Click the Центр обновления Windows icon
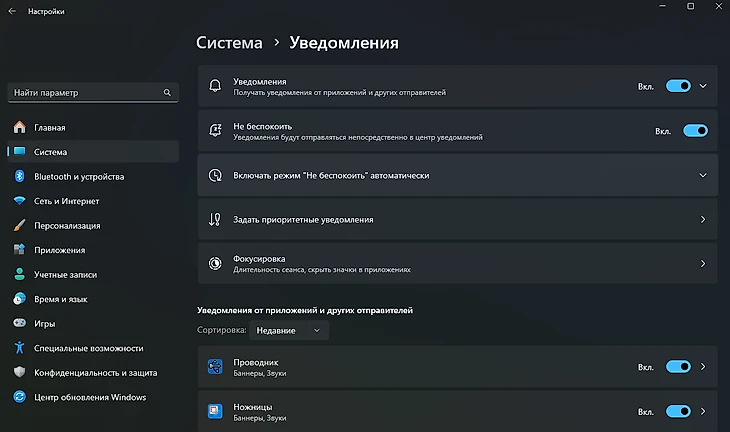730x432 pixels. [18, 397]
